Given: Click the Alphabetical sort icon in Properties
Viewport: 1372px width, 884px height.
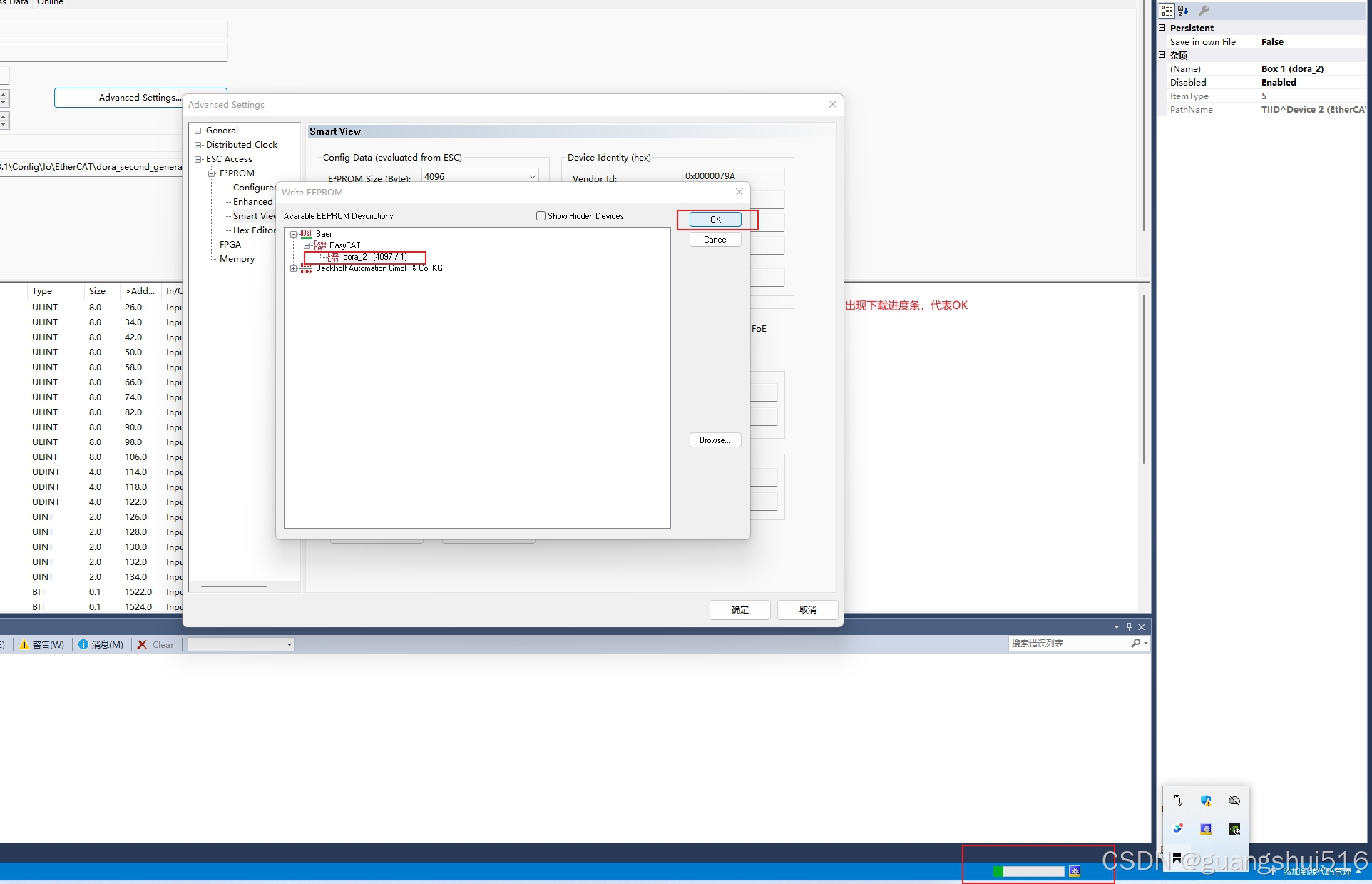Looking at the screenshot, I should (1184, 11).
